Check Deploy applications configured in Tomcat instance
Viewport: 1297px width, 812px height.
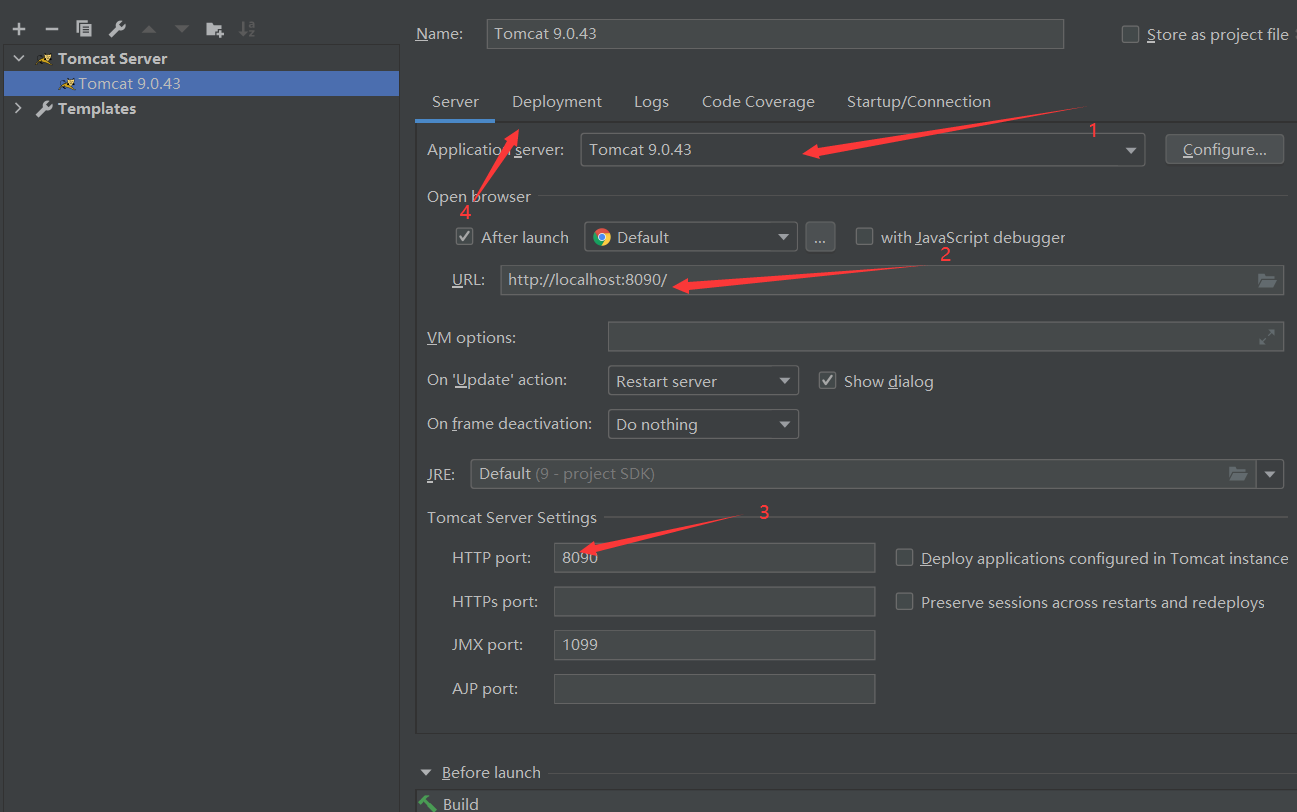tap(904, 558)
